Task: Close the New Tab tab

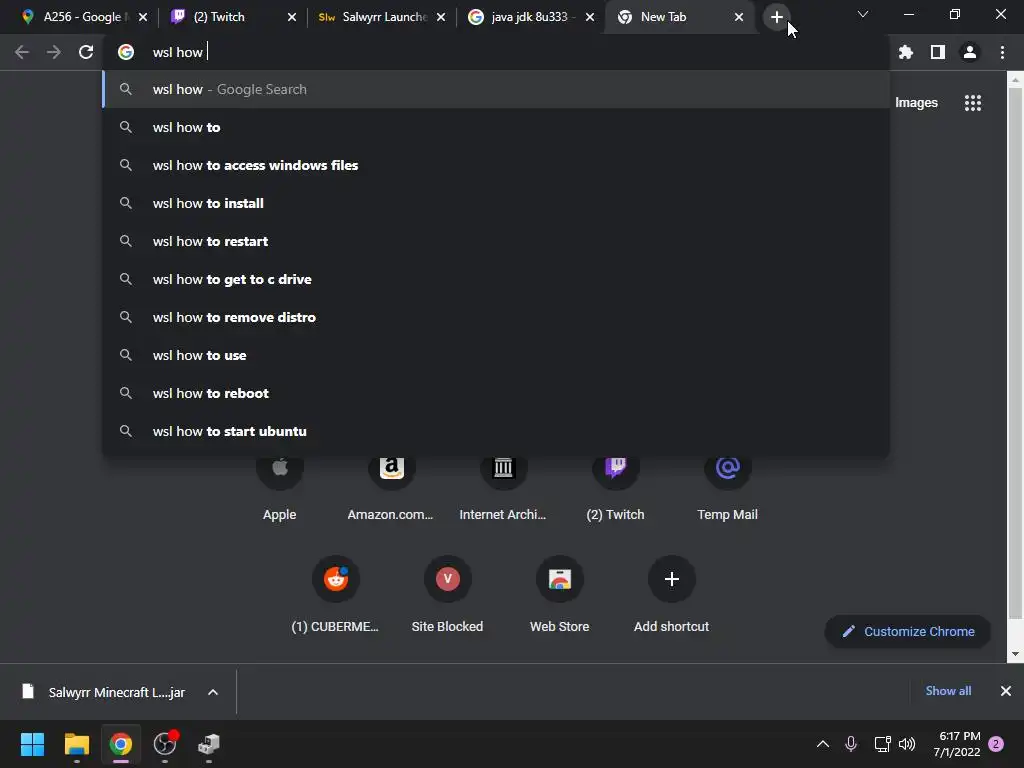Action: (739, 17)
